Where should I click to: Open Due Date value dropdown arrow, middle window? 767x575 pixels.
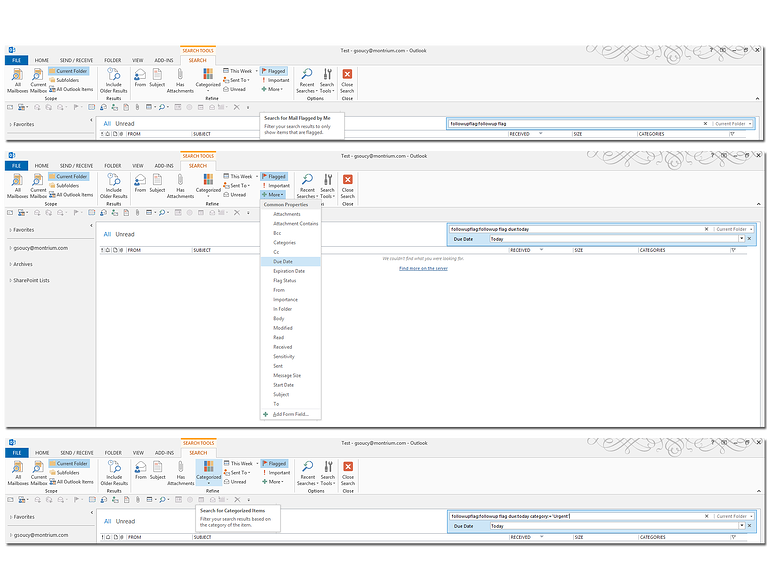pyautogui.click(x=742, y=239)
